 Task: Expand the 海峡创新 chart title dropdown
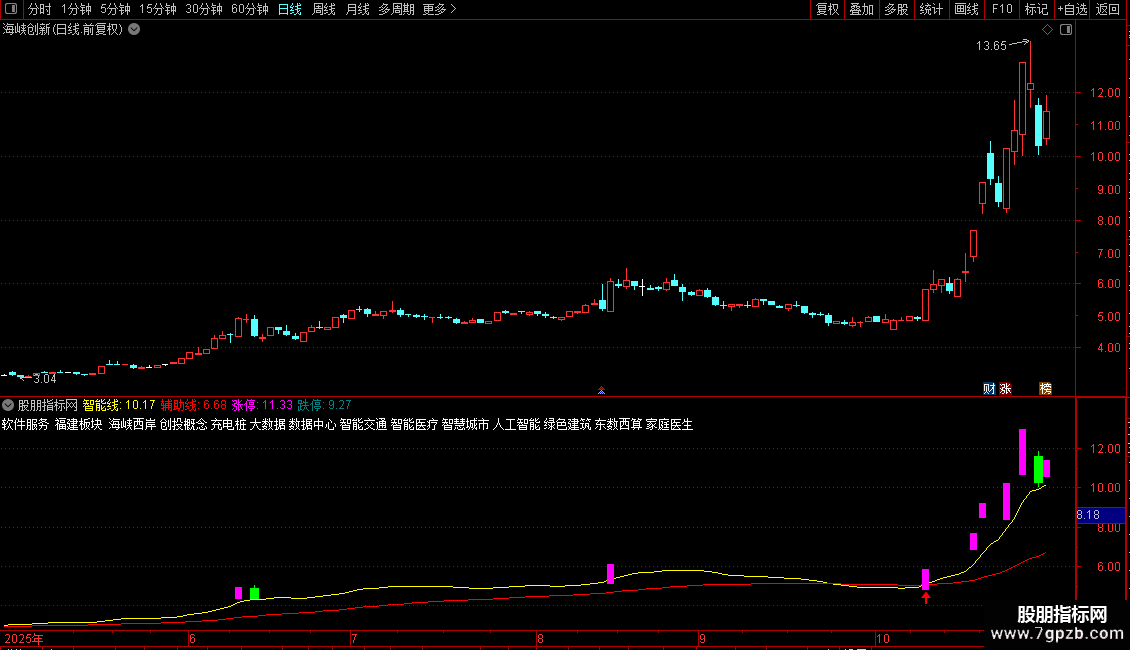click(134, 30)
